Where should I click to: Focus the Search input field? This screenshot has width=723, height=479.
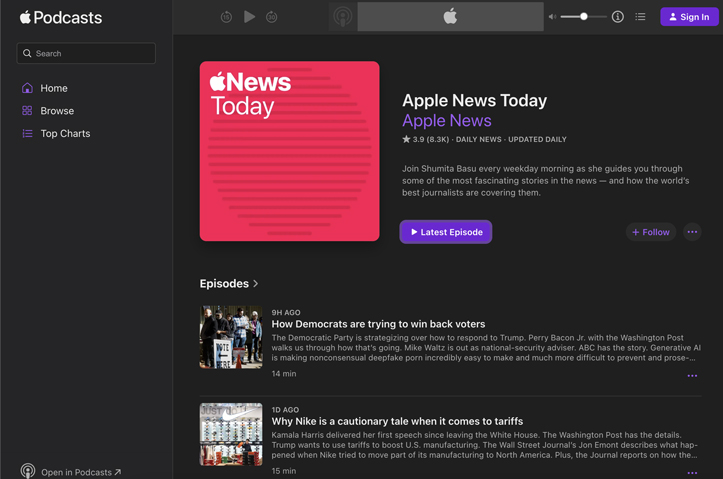[x=86, y=53]
